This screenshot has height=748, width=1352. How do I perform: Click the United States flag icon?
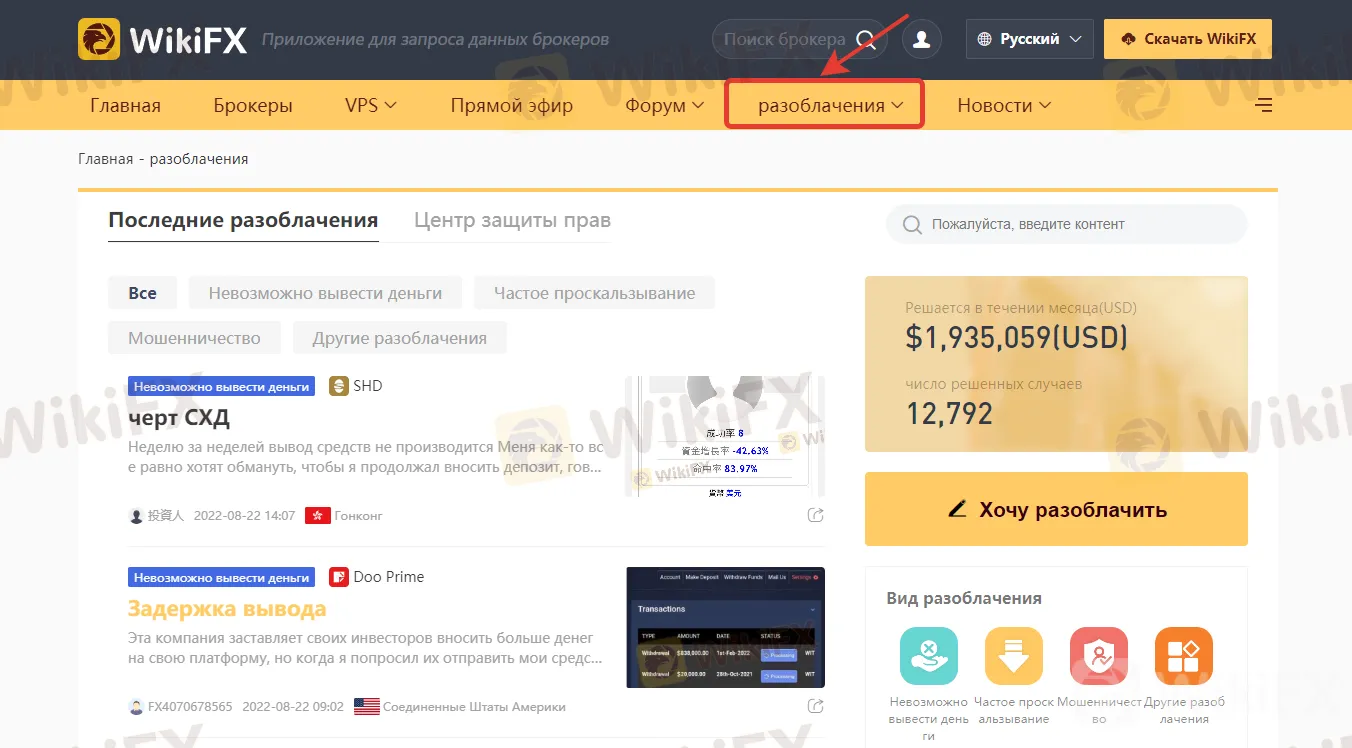point(367,707)
